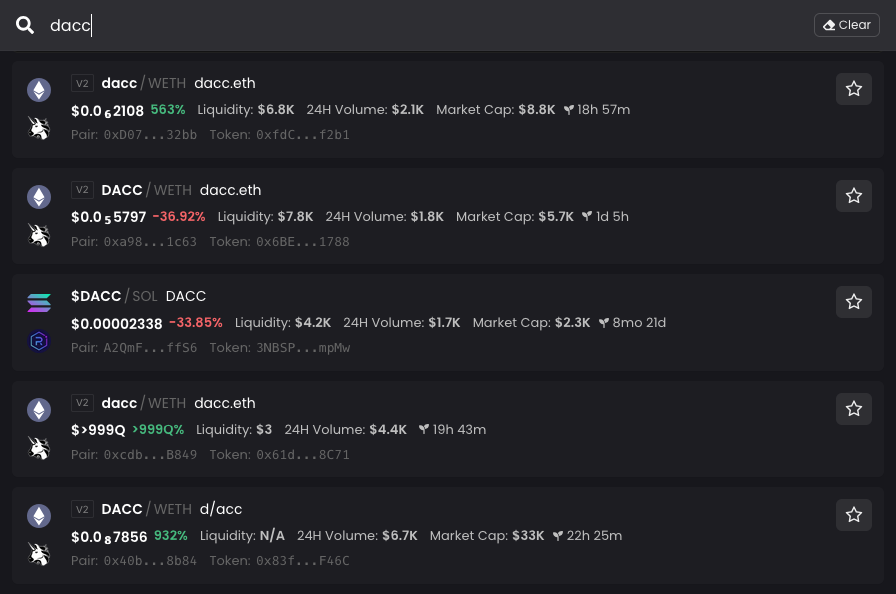The height and width of the screenshot is (594, 896).
Task: Click Uniswap icon on the 19h 43m pair
Action: pyautogui.click(x=39, y=448)
